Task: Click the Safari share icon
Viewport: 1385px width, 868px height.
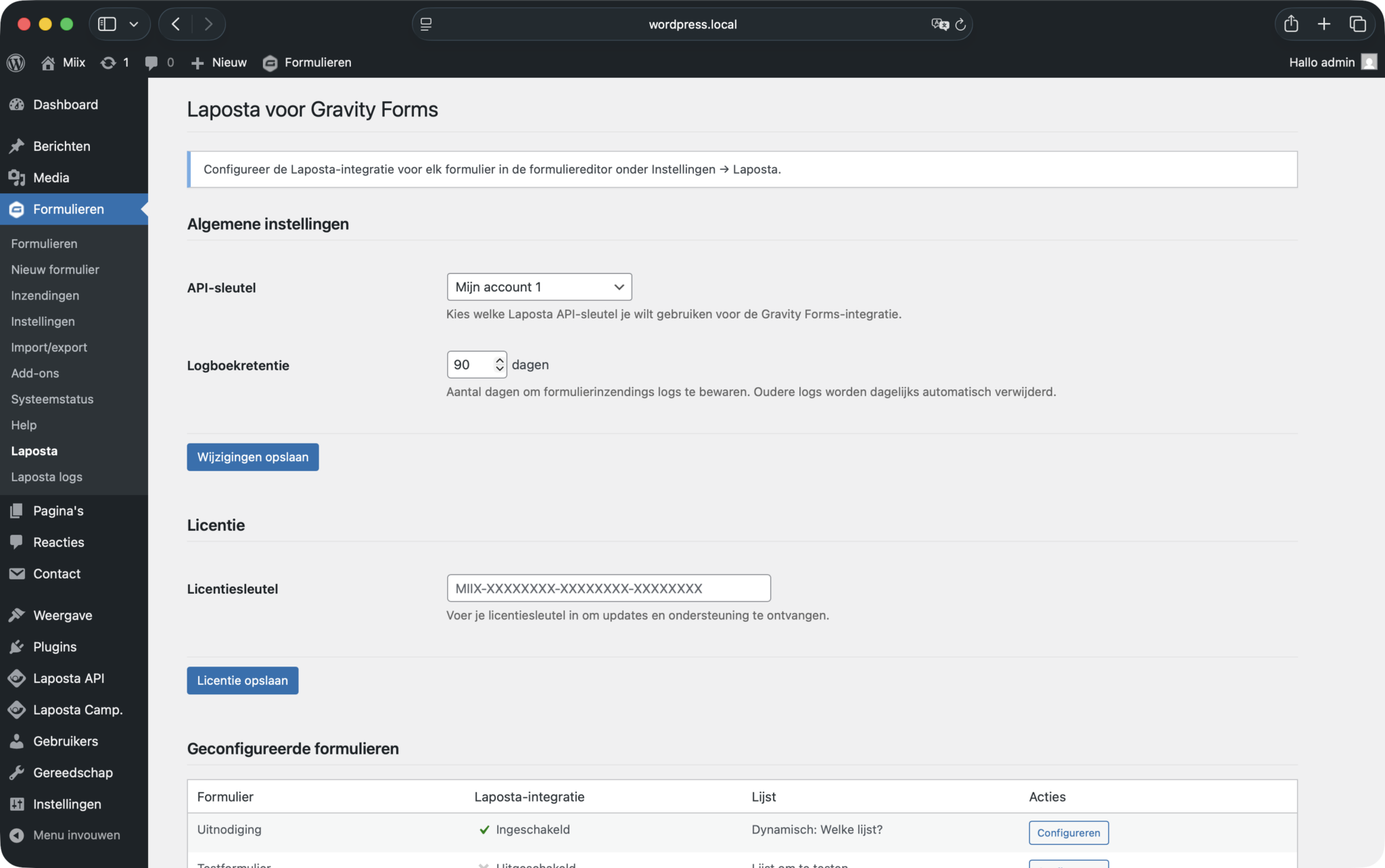Action: 1291,24
